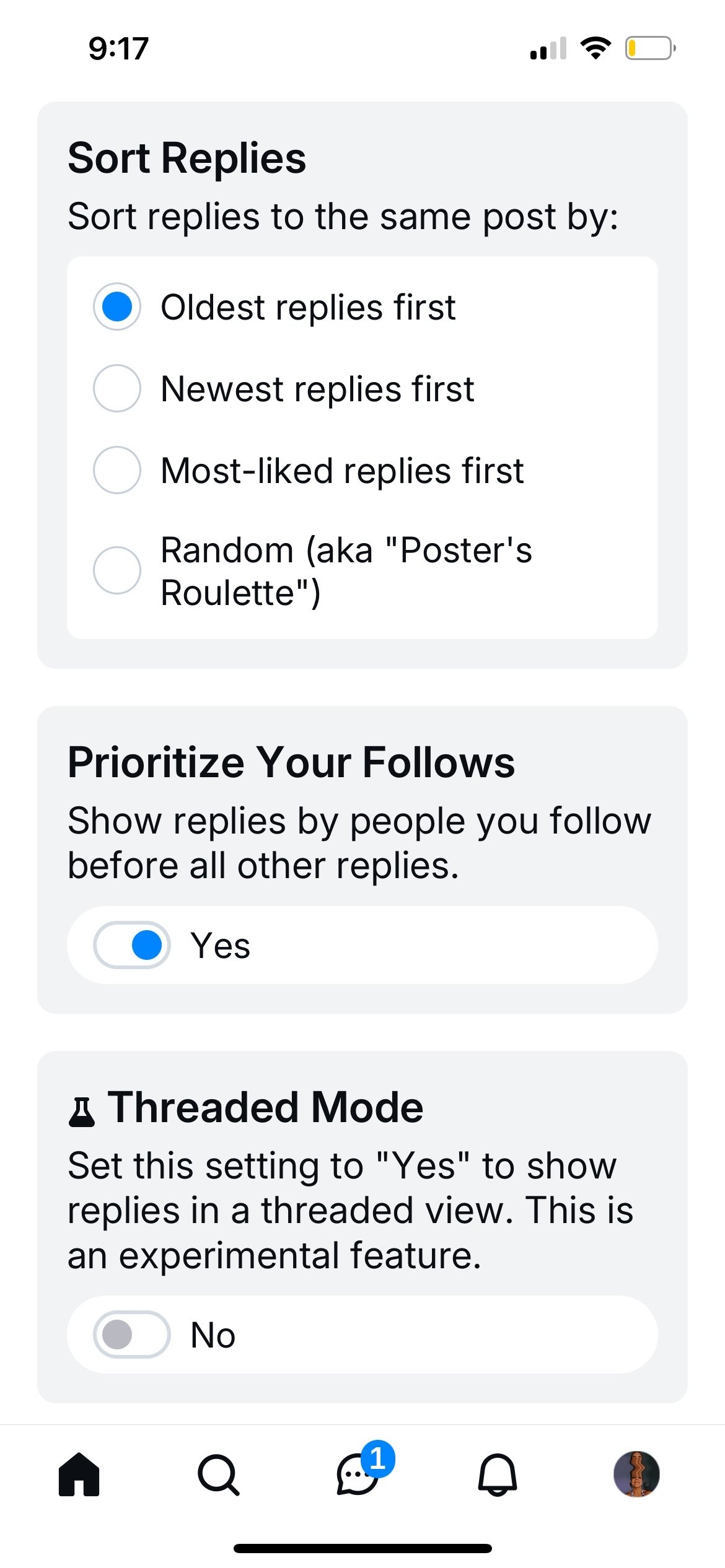Image resolution: width=725 pixels, height=1568 pixels.
Task: Tap the cellular signal strength icon
Action: [x=548, y=48]
